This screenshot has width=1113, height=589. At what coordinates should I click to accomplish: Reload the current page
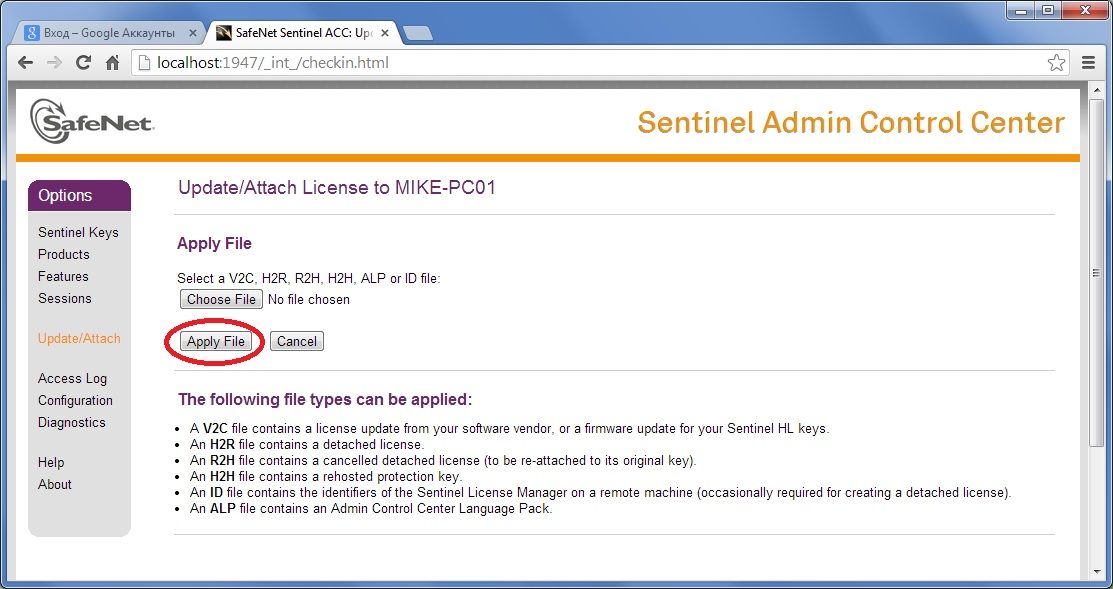(x=84, y=63)
